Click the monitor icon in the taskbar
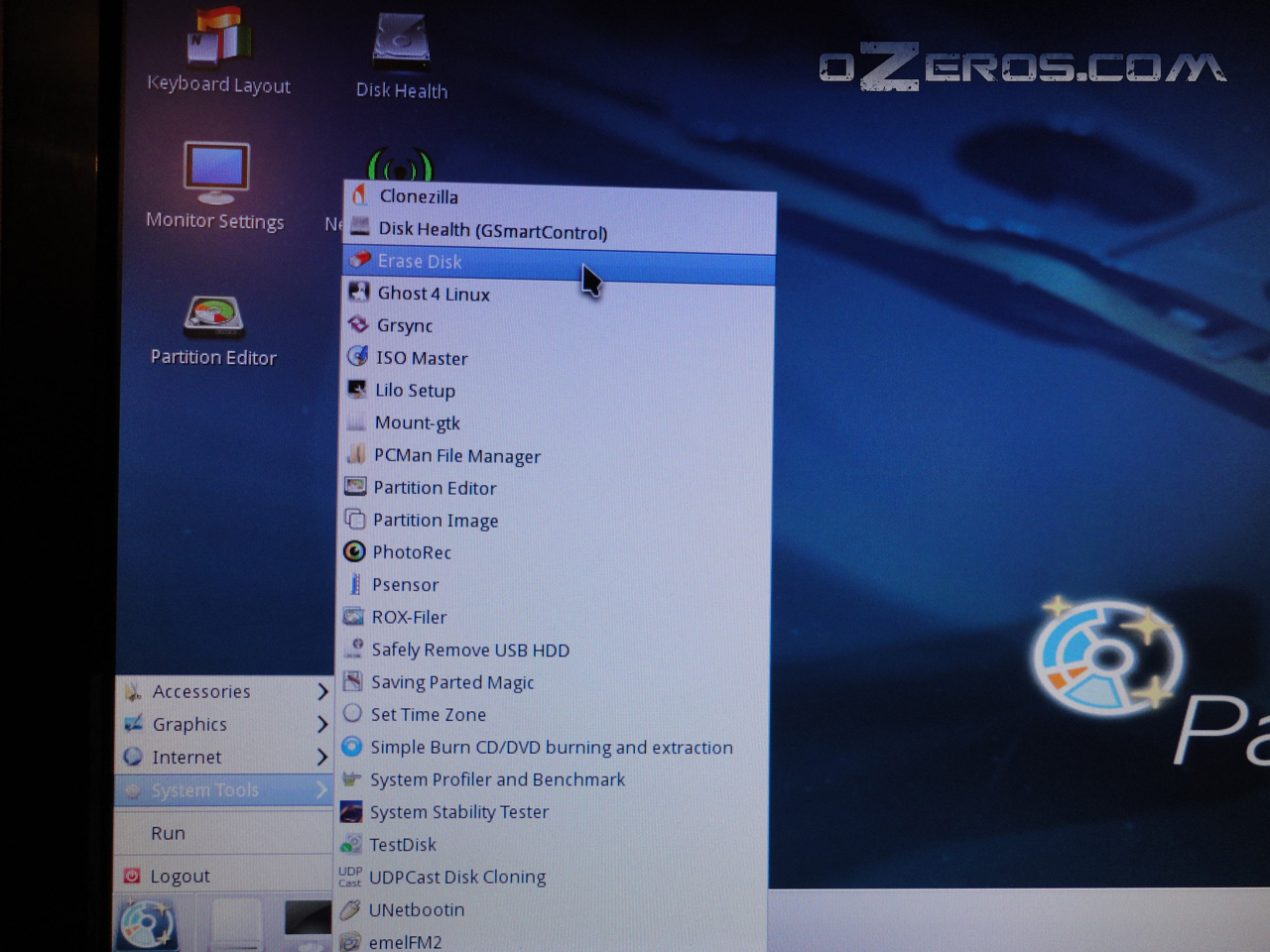 pyautogui.click(x=309, y=918)
